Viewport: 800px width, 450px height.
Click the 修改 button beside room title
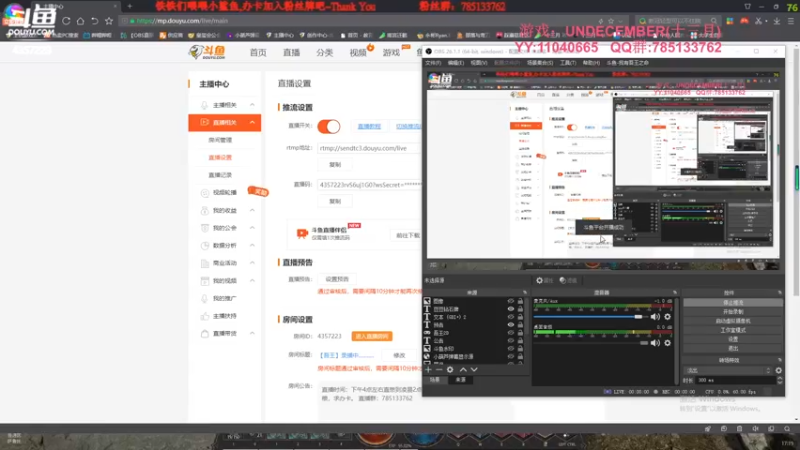coord(399,355)
